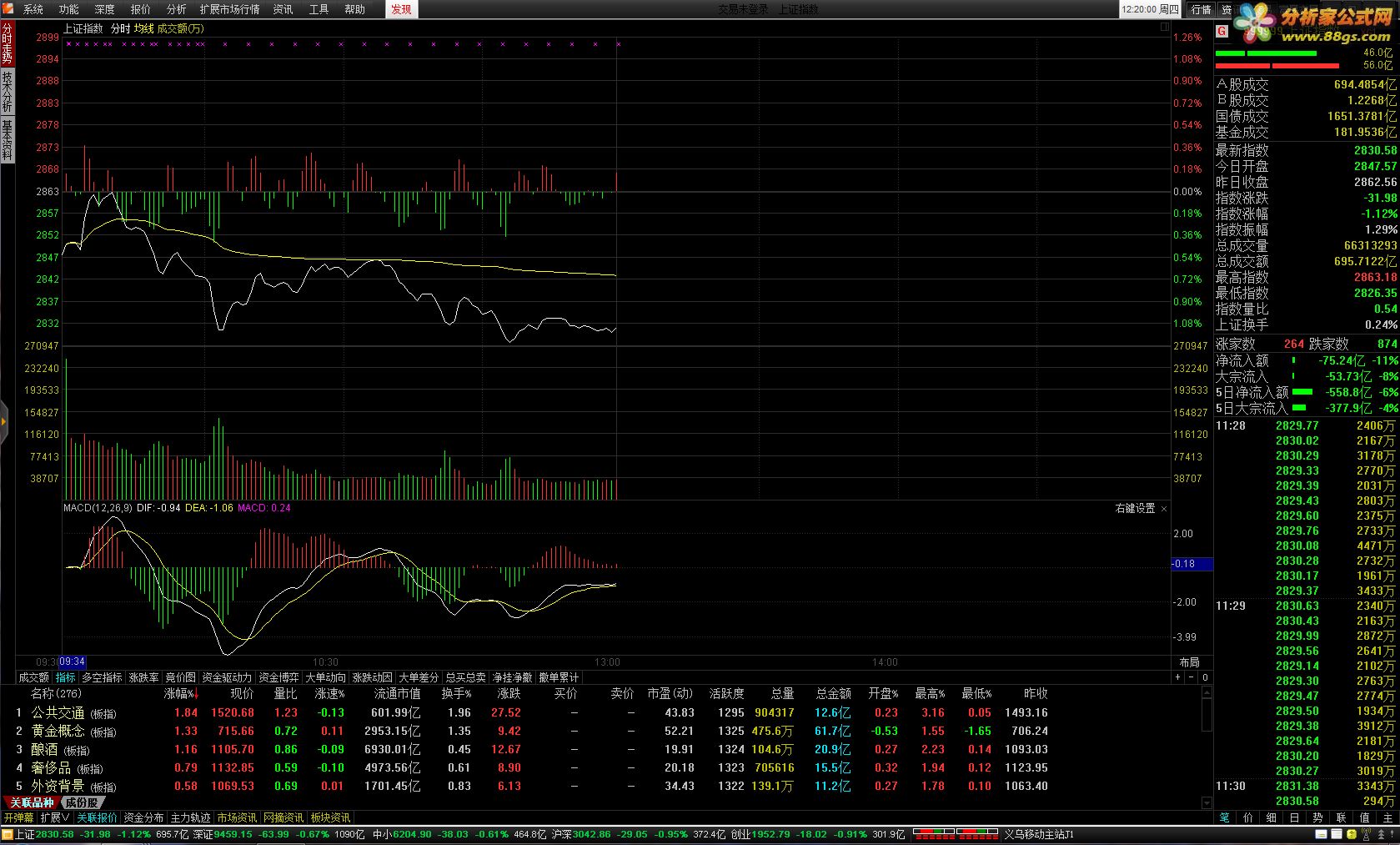Select the 公共交通 sector row
This screenshot has height=845, width=1400.
(534, 713)
